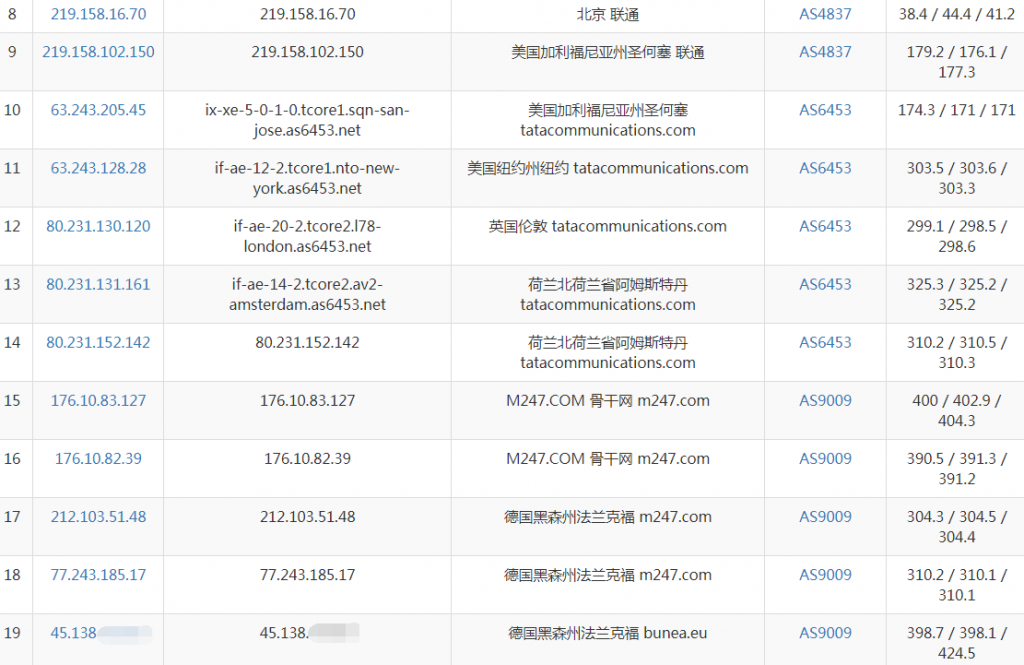The width and height of the screenshot is (1024, 665).
Task: Click the IP link 219.158.16.70
Action: click(x=98, y=14)
